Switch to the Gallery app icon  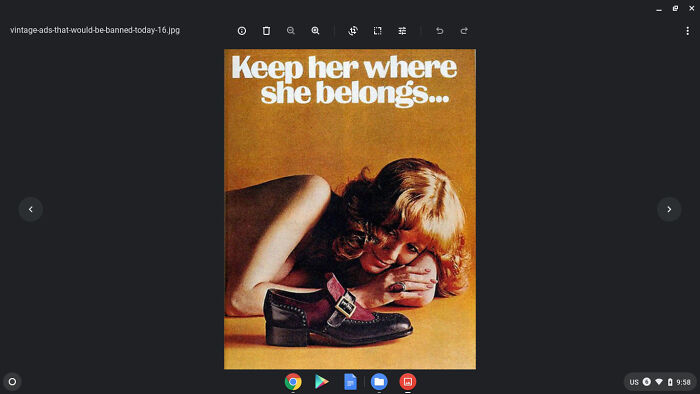pyautogui.click(x=408, y=382)
